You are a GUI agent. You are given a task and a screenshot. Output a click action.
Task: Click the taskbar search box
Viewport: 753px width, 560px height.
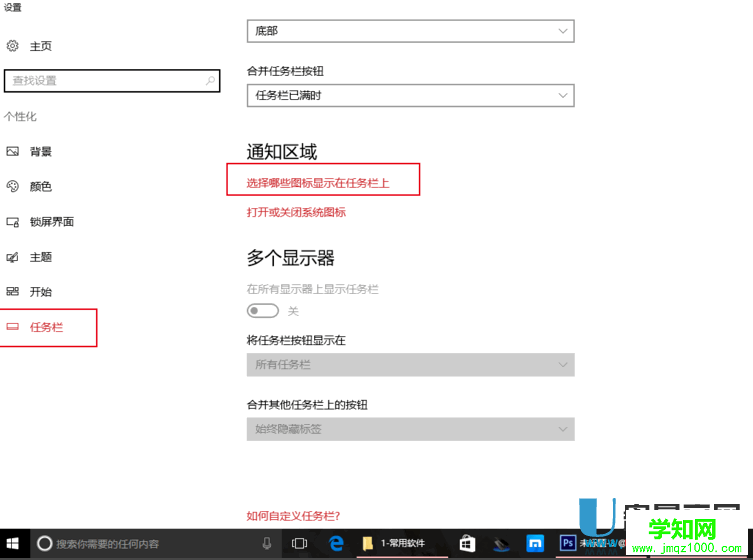158,544
